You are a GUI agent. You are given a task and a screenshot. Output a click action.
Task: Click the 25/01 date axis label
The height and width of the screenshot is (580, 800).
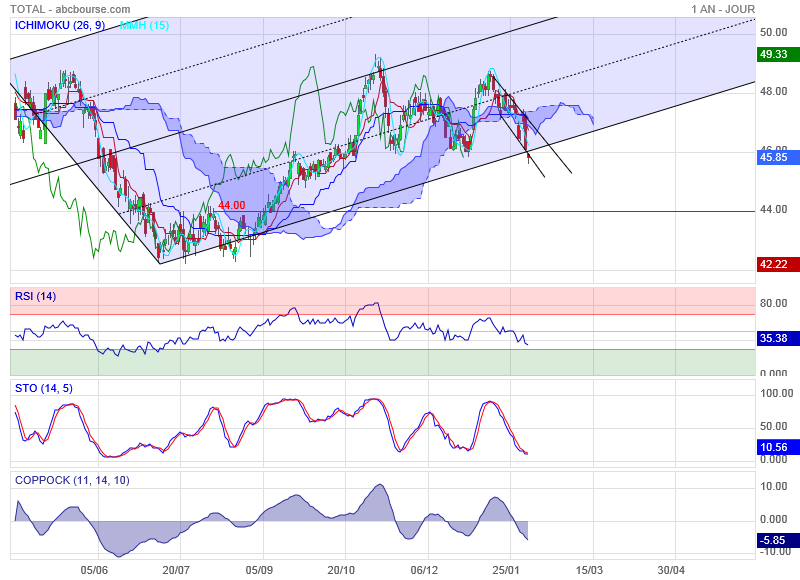[x=506, y=570]
